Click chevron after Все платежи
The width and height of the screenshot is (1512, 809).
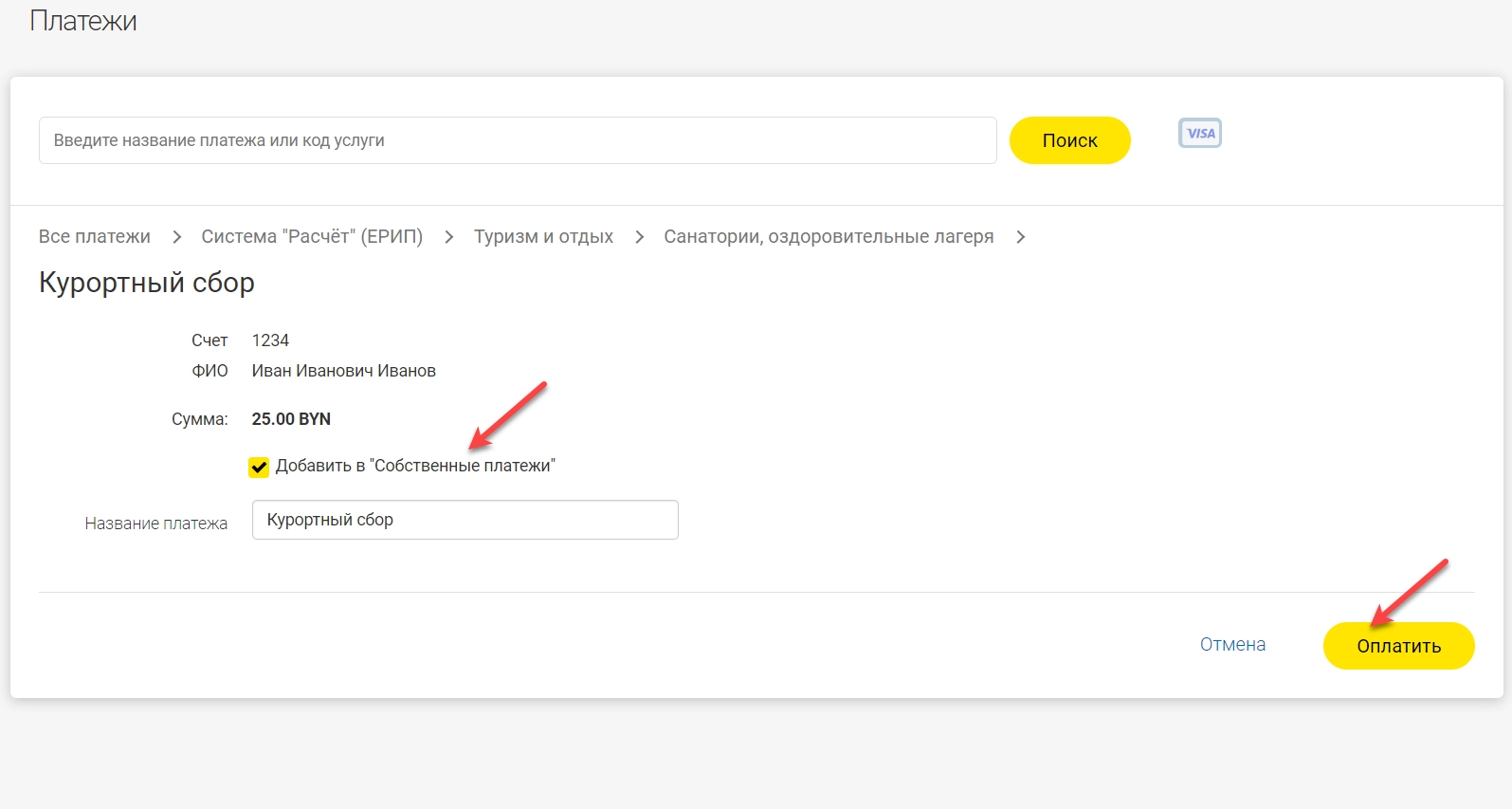176,237
